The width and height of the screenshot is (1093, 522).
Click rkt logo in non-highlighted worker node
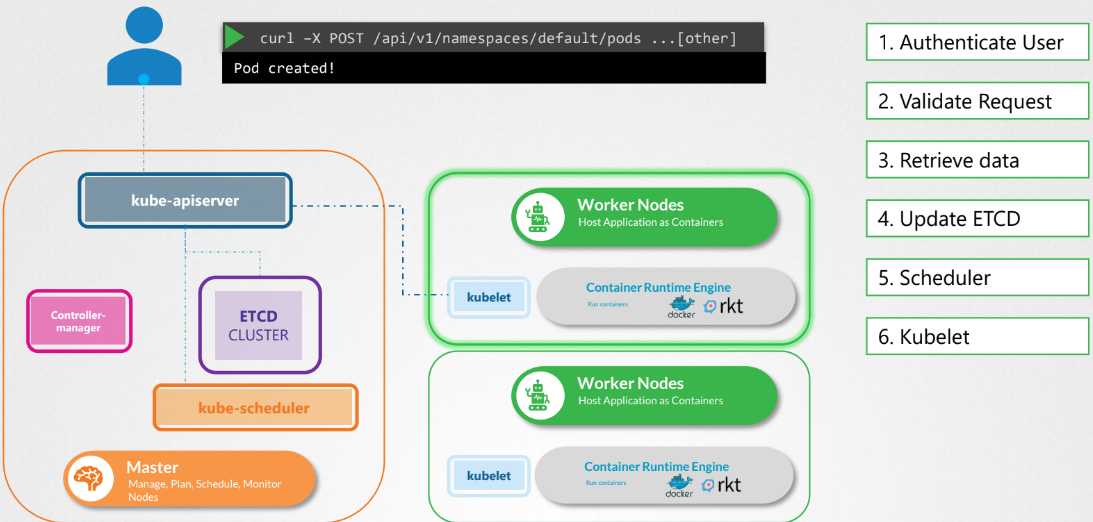(x=722, y=486)
